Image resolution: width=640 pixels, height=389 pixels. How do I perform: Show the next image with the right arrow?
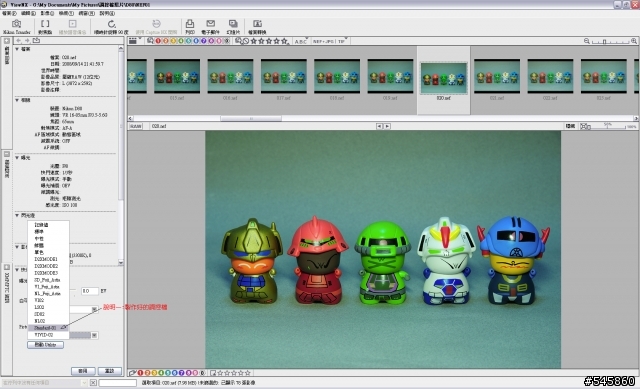point(387,126)
